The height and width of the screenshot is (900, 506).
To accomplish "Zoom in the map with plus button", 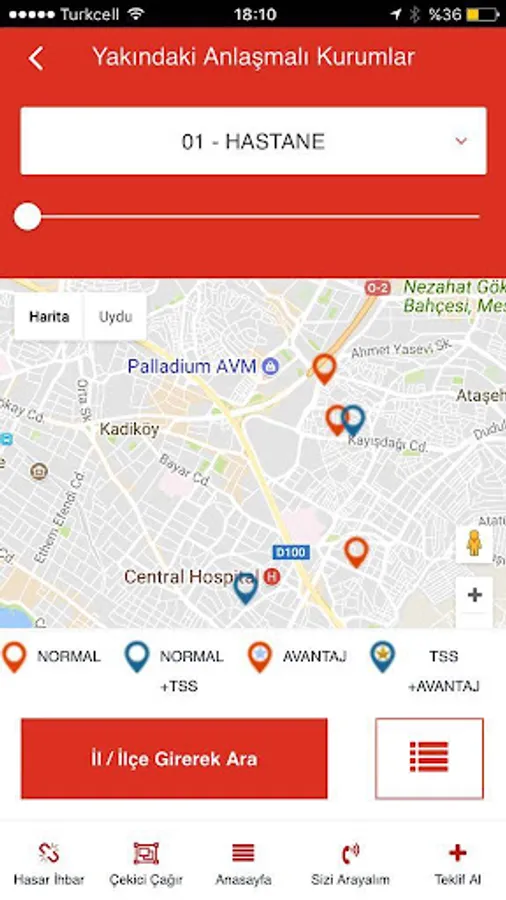I will click(x=474, y=595).
